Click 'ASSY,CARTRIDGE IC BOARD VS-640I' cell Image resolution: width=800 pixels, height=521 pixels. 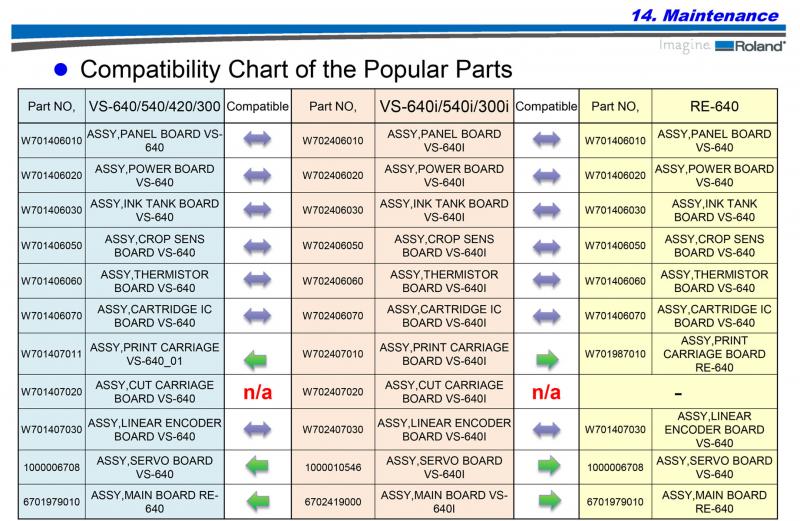coord(444,315)
